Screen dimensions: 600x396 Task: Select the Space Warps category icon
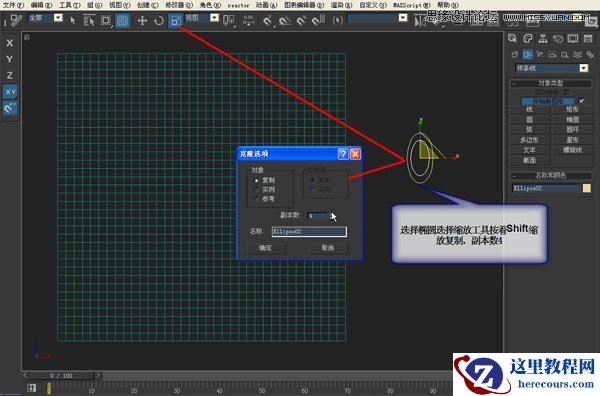click(577, 55)
